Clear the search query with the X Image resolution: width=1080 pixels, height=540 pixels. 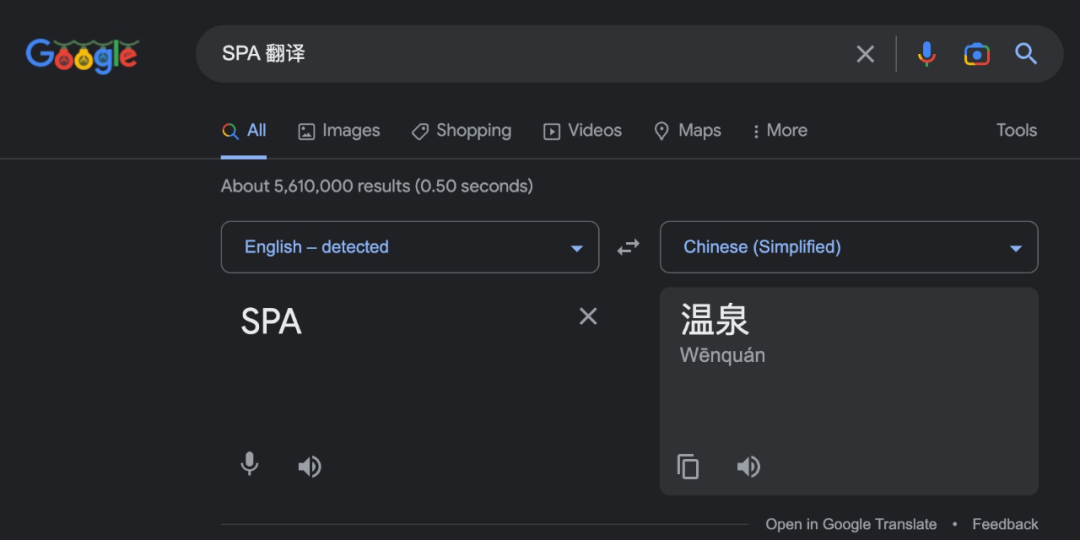pyautogui.click(x=865, y=54)
